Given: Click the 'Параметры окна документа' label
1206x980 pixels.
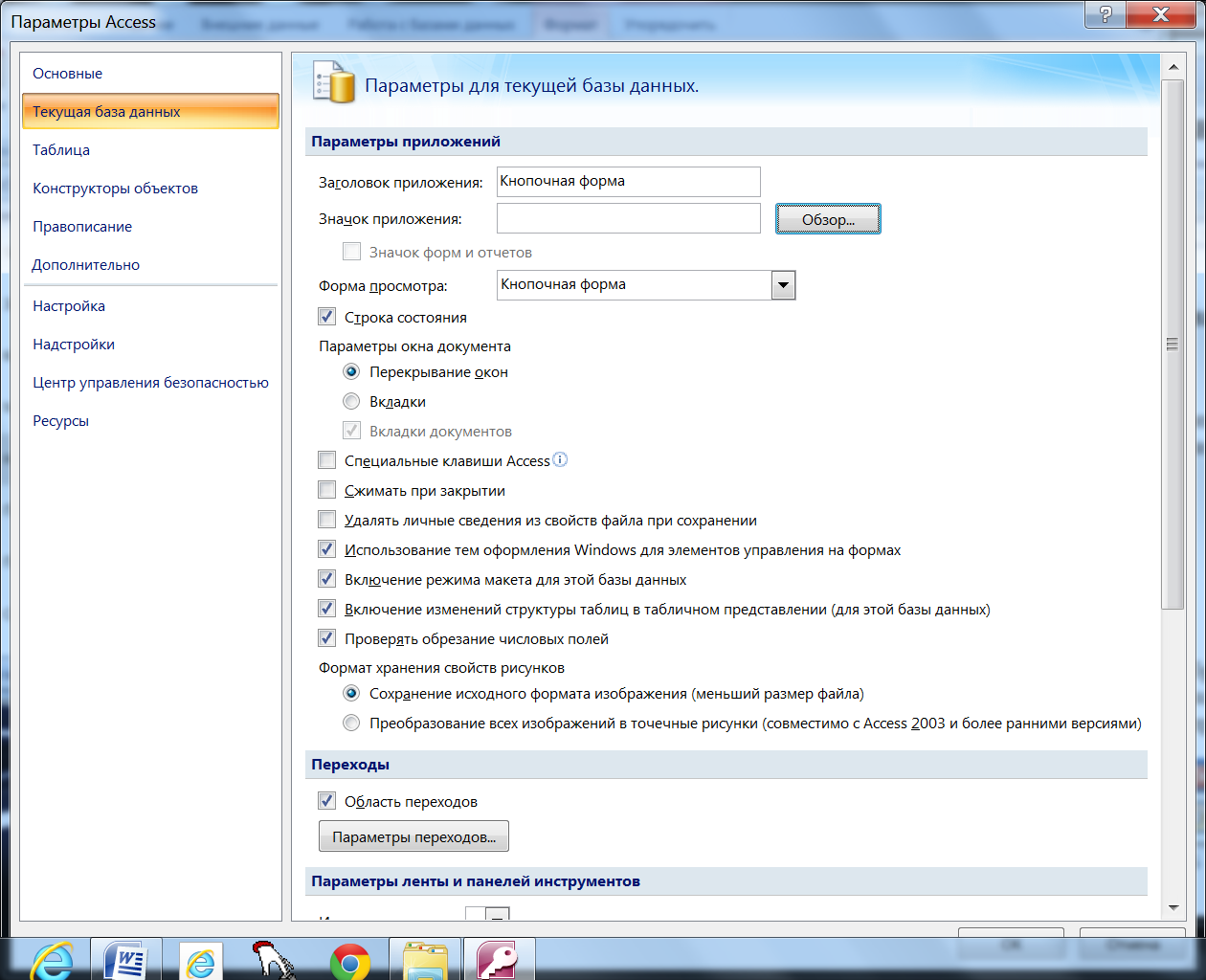Looking at the screenshot, I should [x=414, y=346].
